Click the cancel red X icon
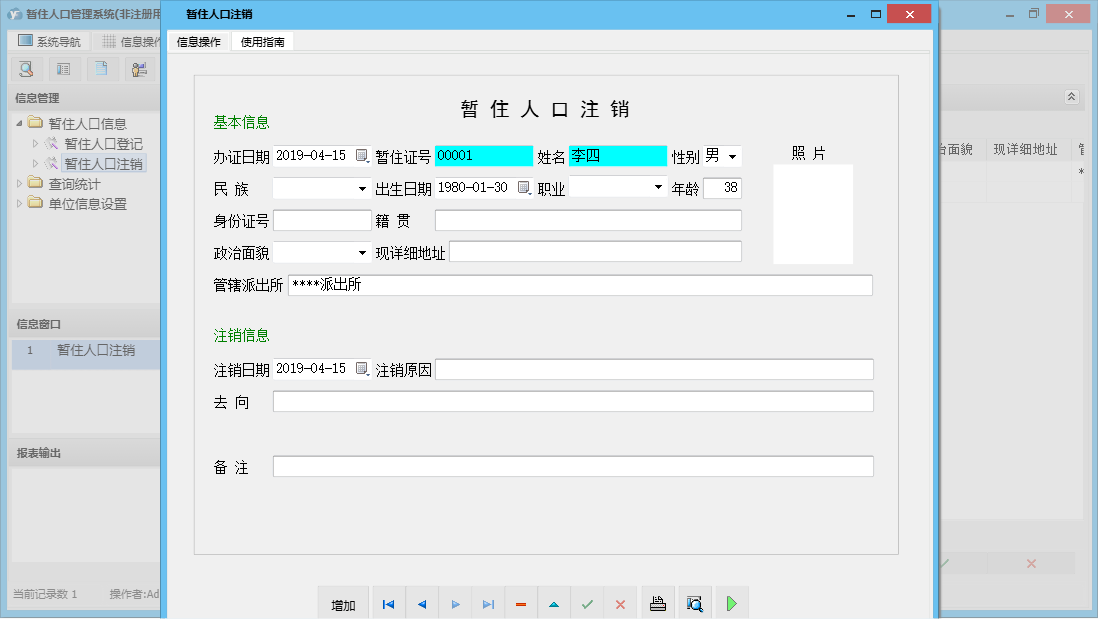The image size is (1098, 635). click(x=620, y=603)
